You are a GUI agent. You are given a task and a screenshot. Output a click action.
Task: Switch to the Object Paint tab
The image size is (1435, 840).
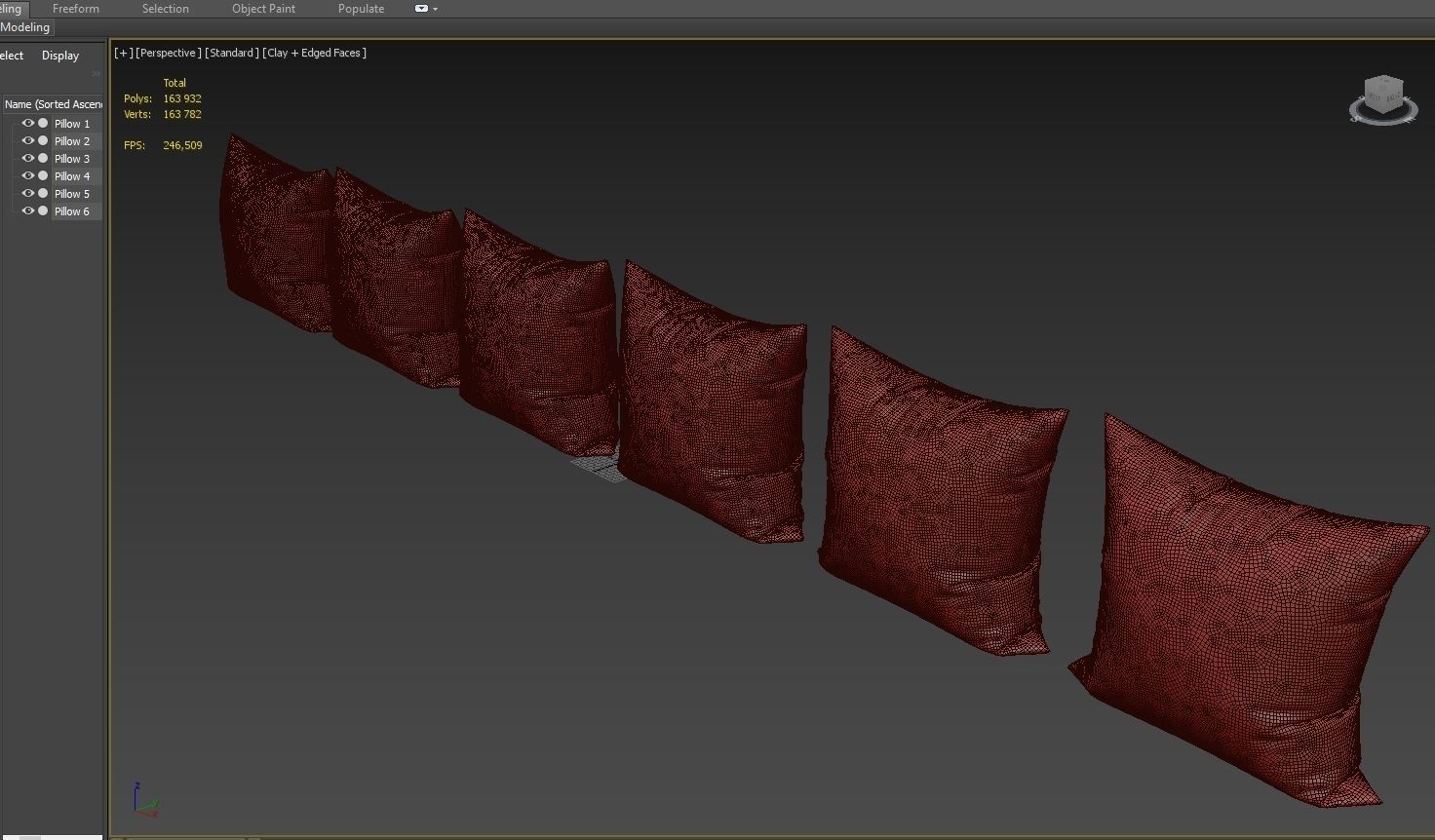[x=263, y=9]
